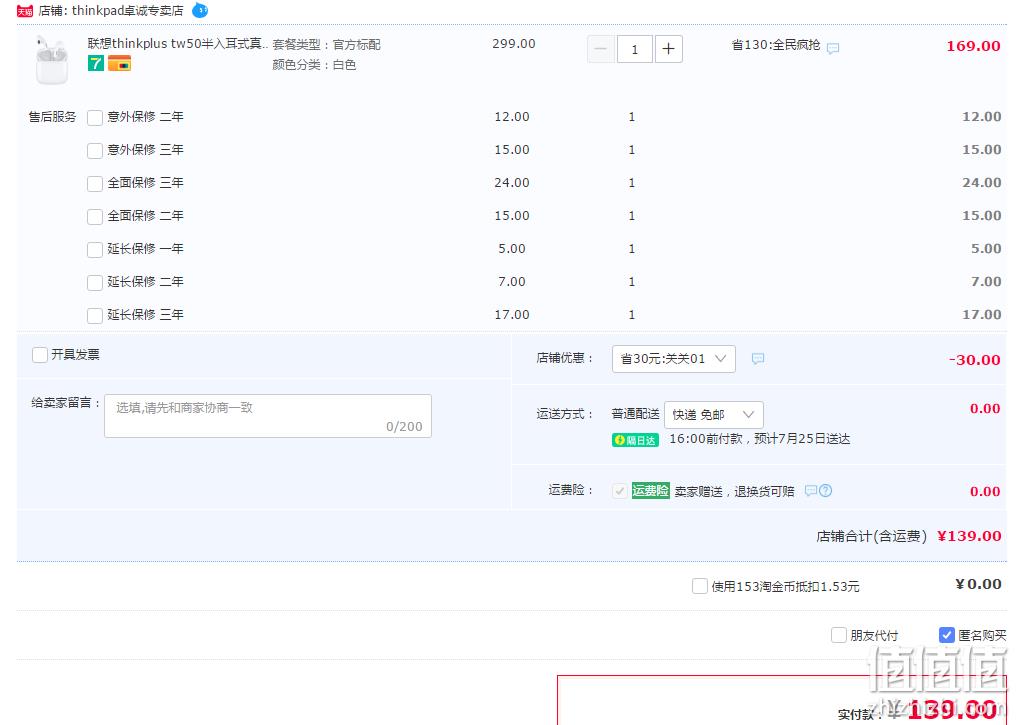Click the 0/200 character counter
Image resolution: width=1017 pixels, height=725 pixels.
[404, 426]
